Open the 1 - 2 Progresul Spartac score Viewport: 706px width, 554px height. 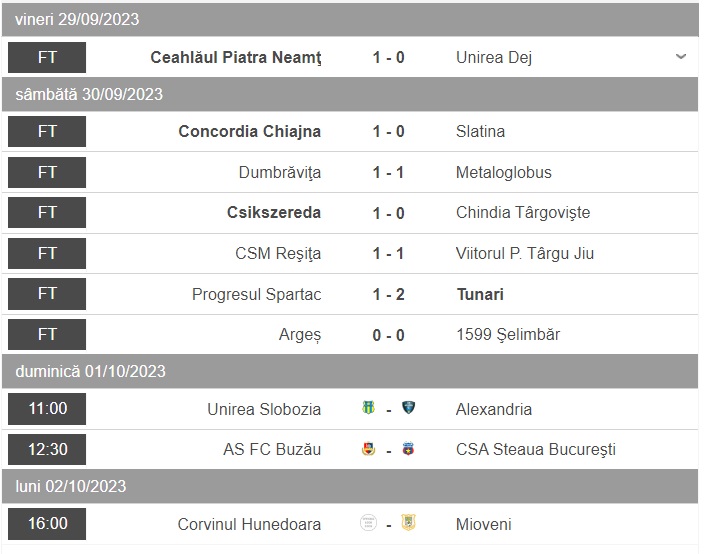[388, 294]
